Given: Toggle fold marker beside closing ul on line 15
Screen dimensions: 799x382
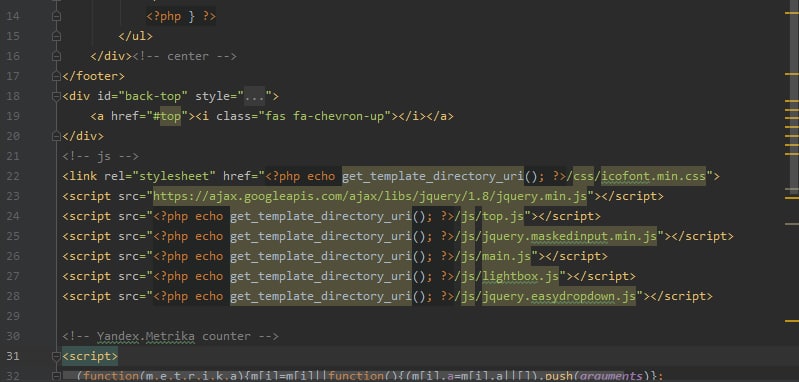Looking at the screenshot, I should point(56,36).
